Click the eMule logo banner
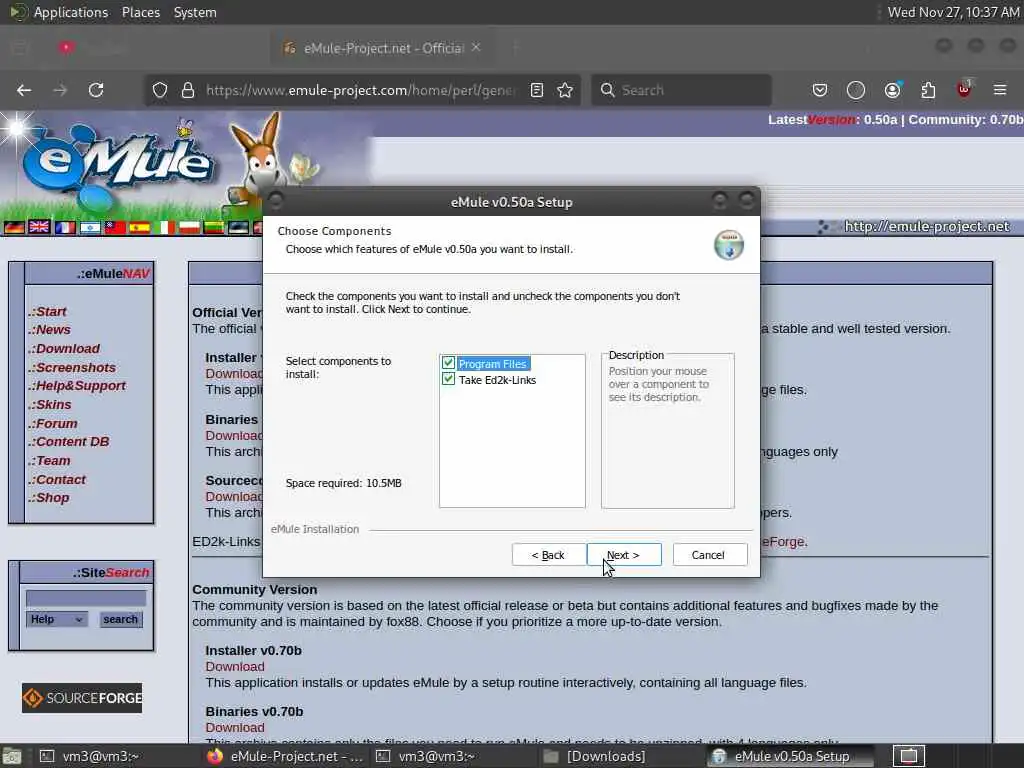The height and width of the screenshot is (768, 1024). coord(118,161)
